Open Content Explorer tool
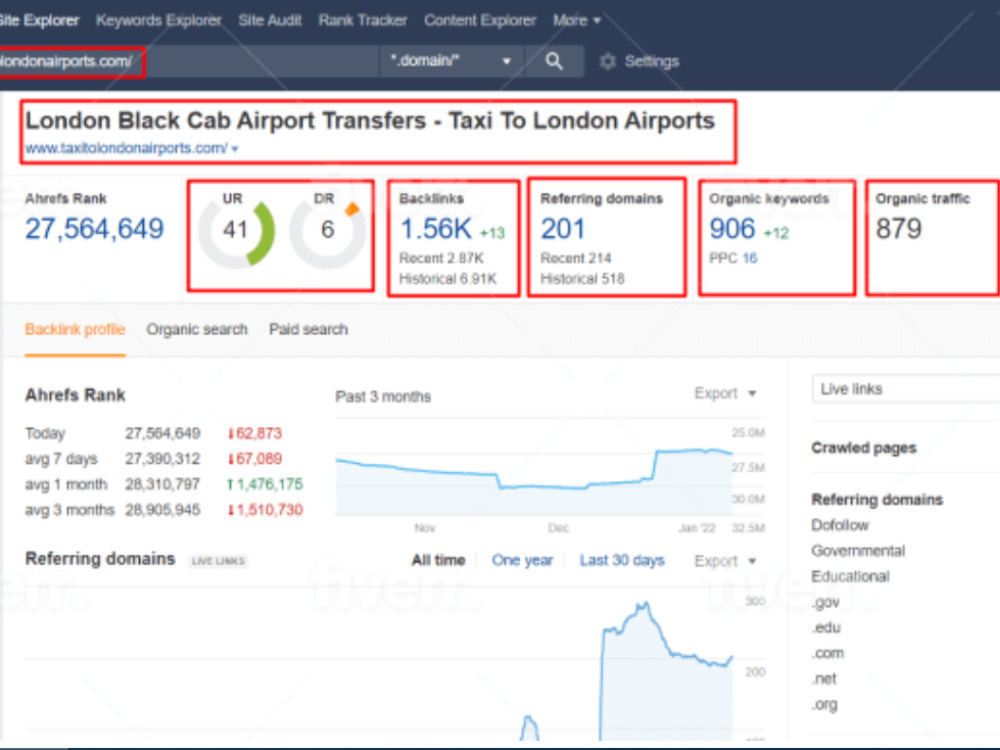Image resolution: width=1000 pixels, height=750 pixels. (x=480, y=20)
